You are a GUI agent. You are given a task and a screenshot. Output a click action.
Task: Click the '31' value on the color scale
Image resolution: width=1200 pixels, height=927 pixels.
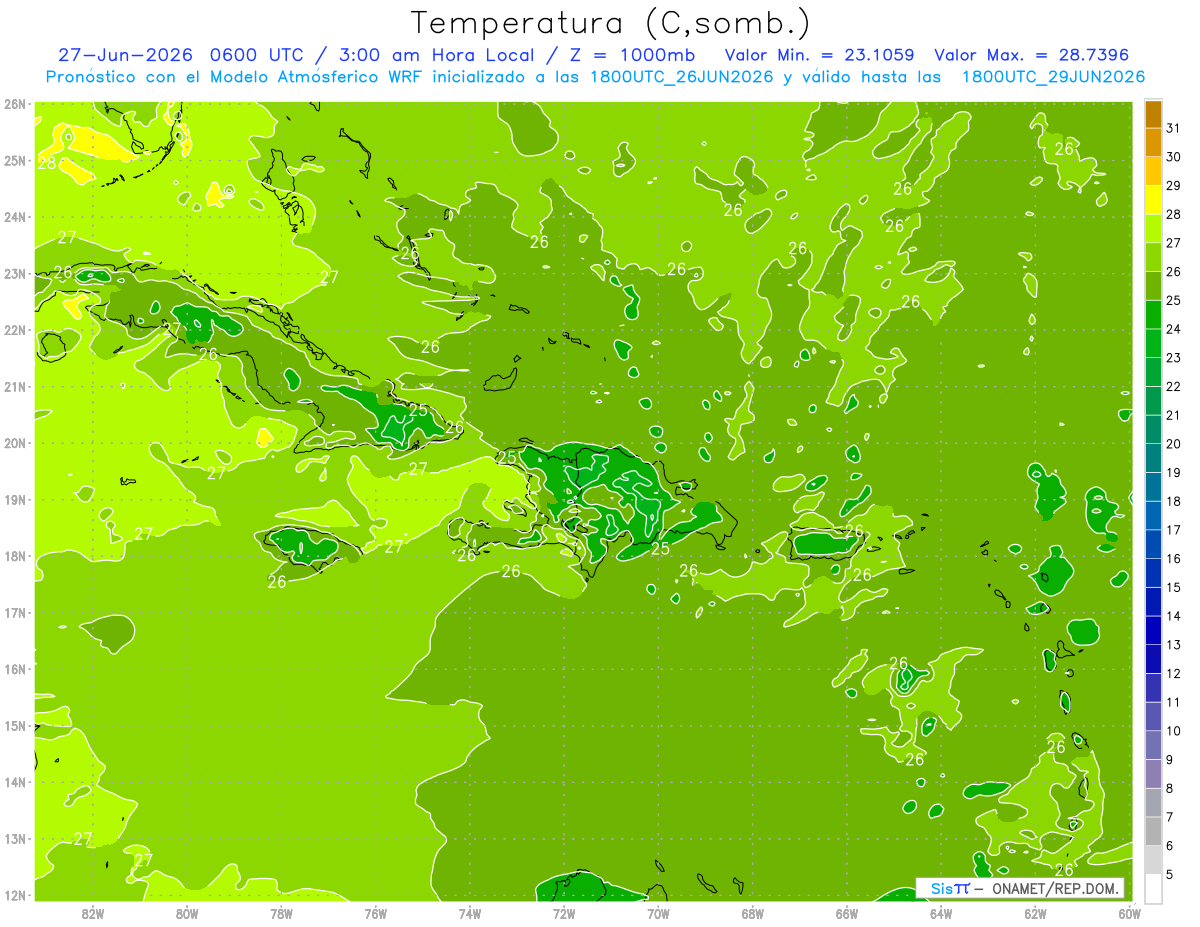point(1173,128)
